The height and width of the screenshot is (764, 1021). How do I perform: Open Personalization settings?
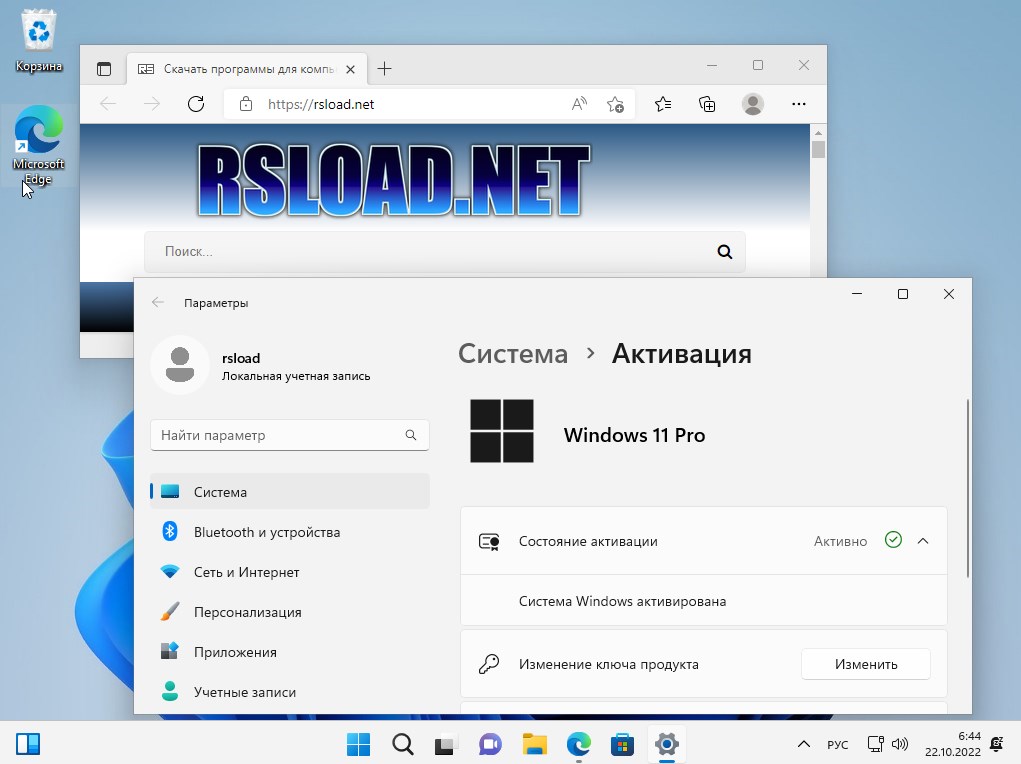tap(290, 612)
